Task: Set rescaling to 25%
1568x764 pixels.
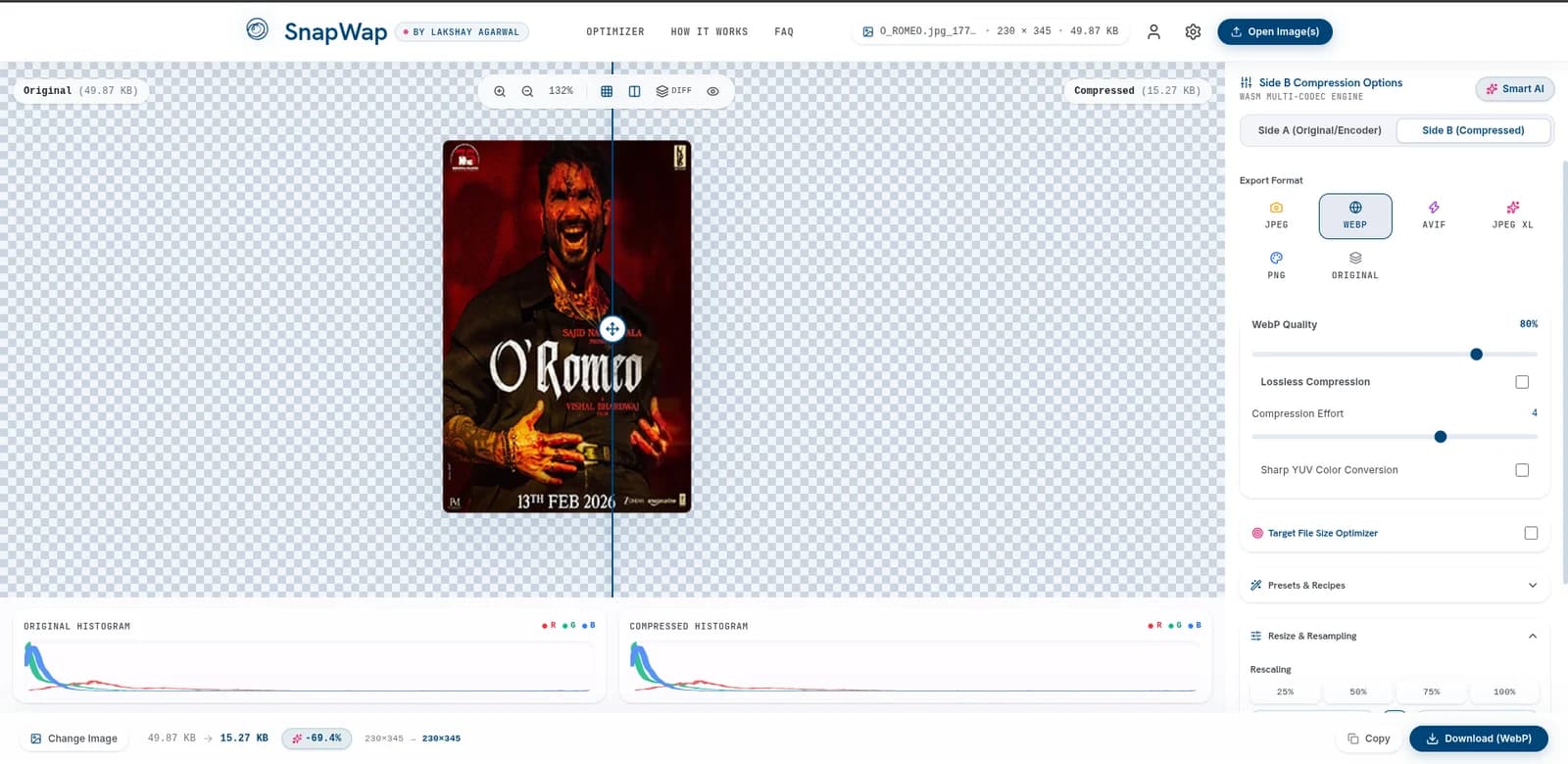Action: coord(1285,692)
